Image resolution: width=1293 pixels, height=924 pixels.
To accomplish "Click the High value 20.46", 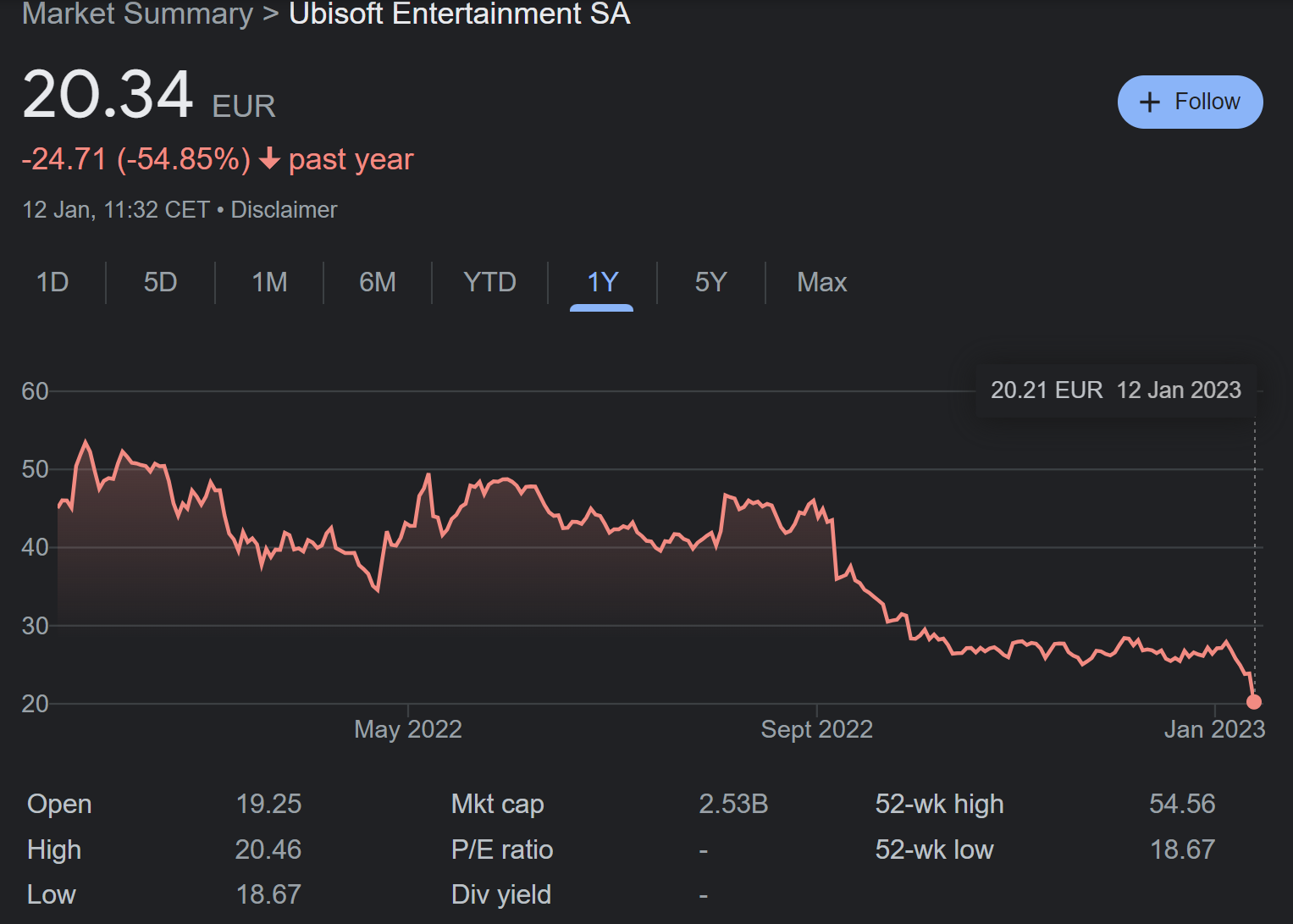I will (x=268, y=849).
